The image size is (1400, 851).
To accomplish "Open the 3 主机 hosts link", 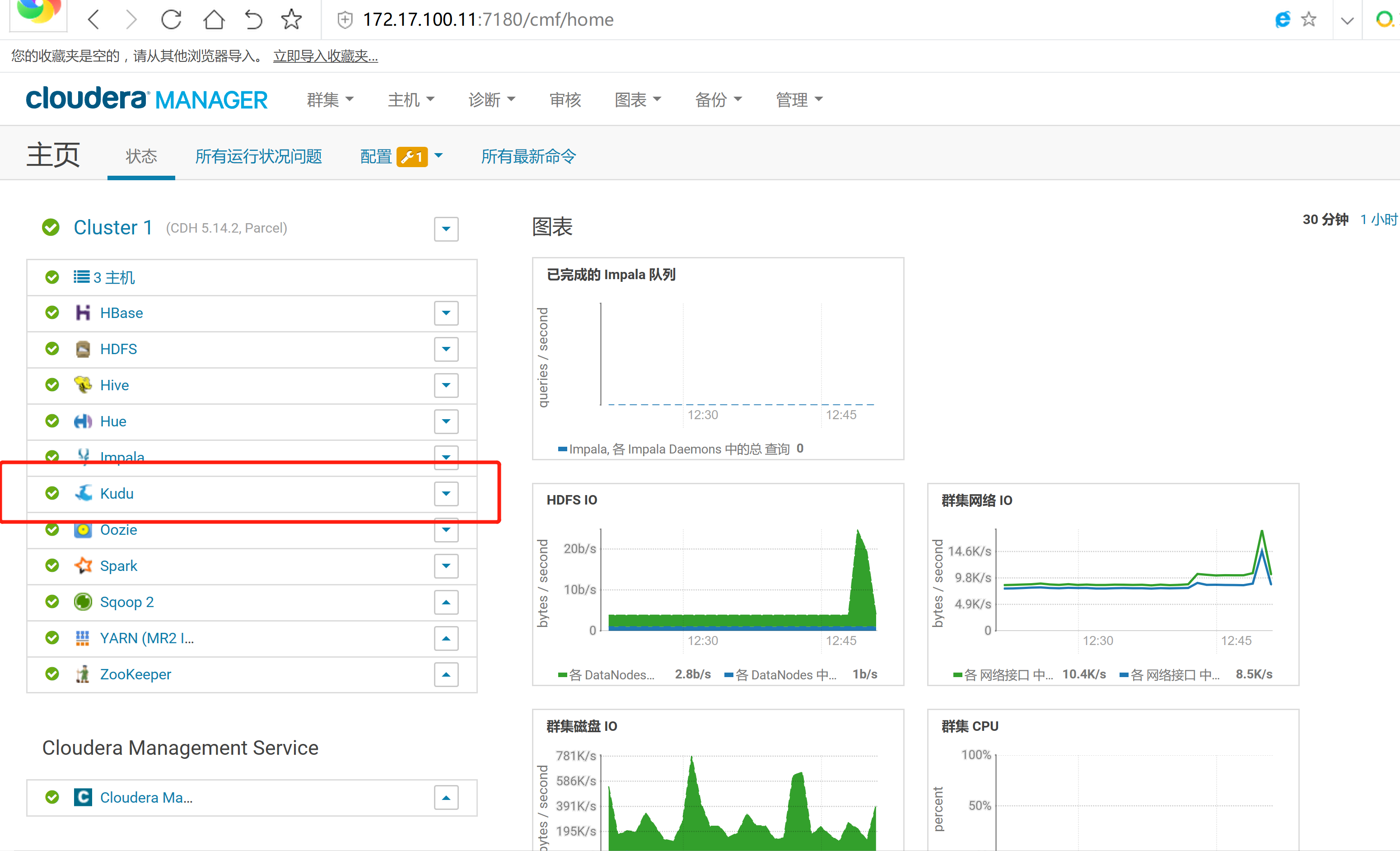I will [x=114, y=277].
